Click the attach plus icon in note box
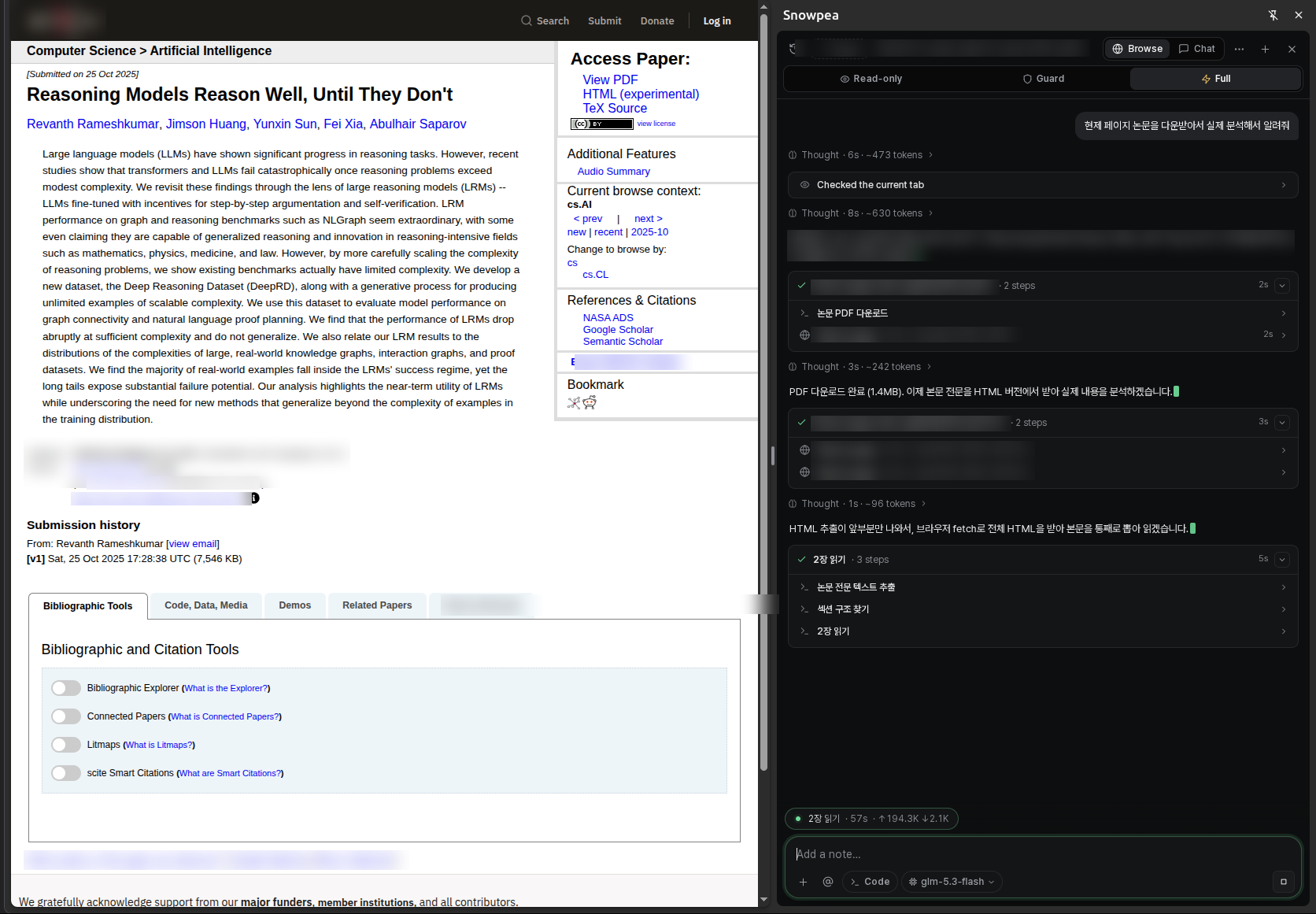The height and width of the screenshot is (914, 1316). [803, 882]
